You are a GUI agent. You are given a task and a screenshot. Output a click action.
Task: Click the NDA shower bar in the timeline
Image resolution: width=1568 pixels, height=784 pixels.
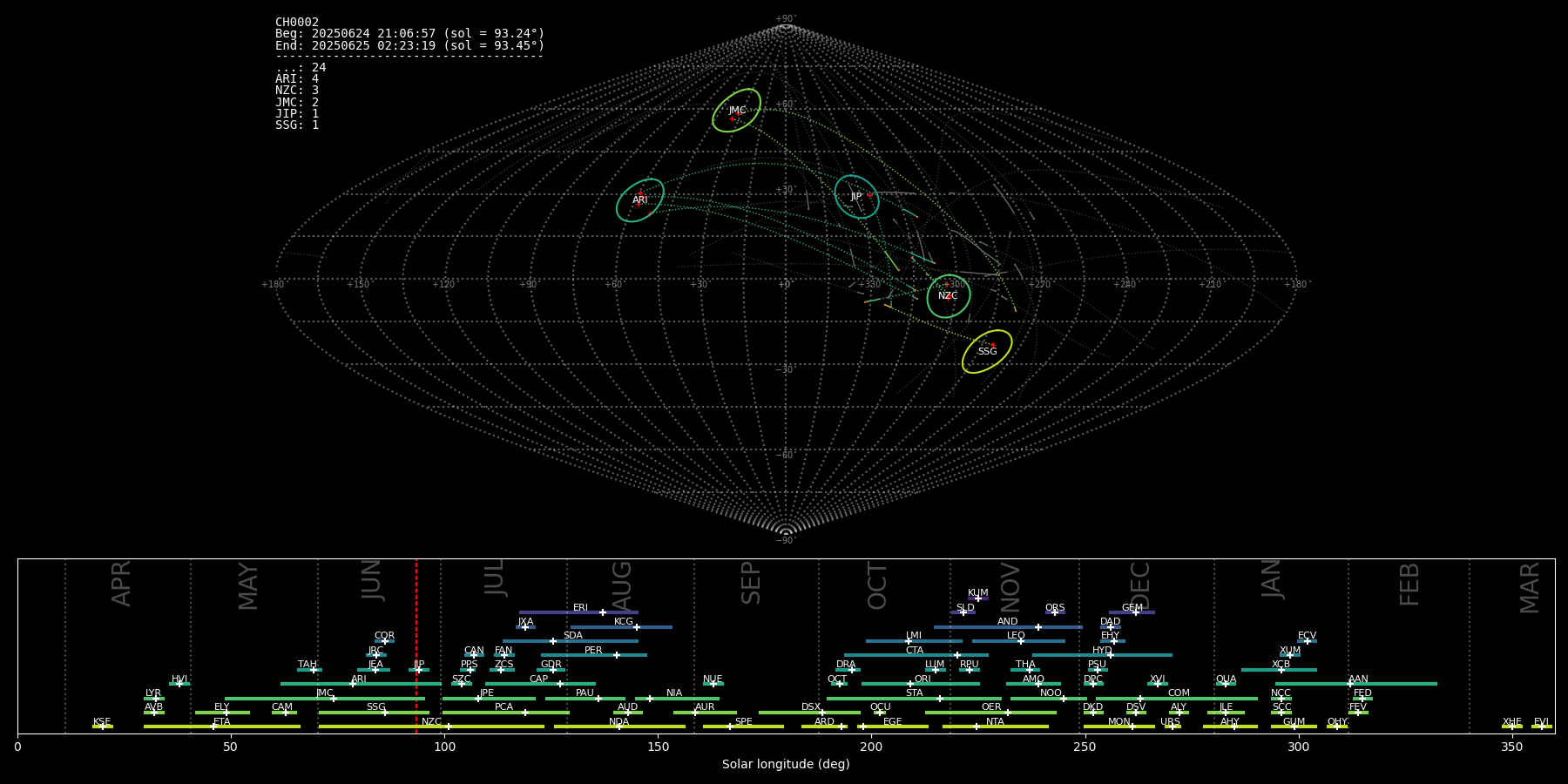619,727
